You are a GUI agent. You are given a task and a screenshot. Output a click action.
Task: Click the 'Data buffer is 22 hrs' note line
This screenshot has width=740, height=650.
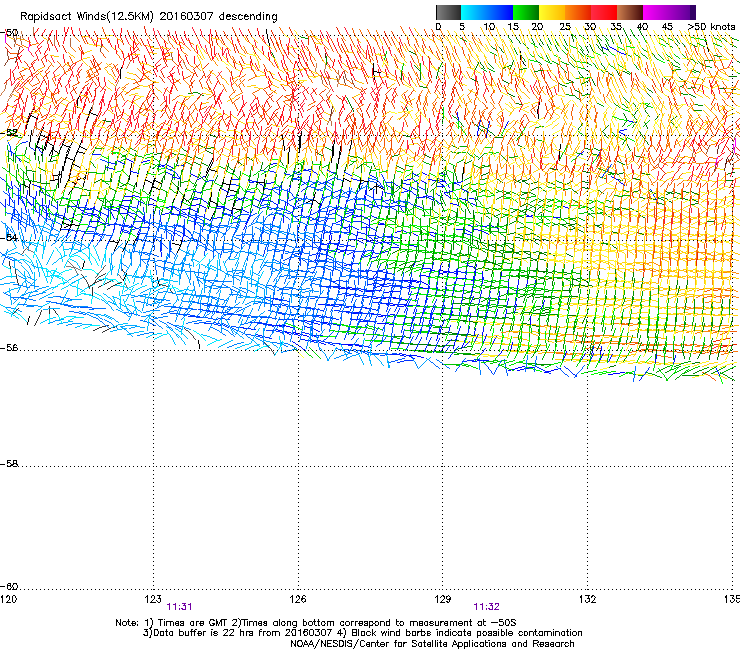click(x=362, y=633)
